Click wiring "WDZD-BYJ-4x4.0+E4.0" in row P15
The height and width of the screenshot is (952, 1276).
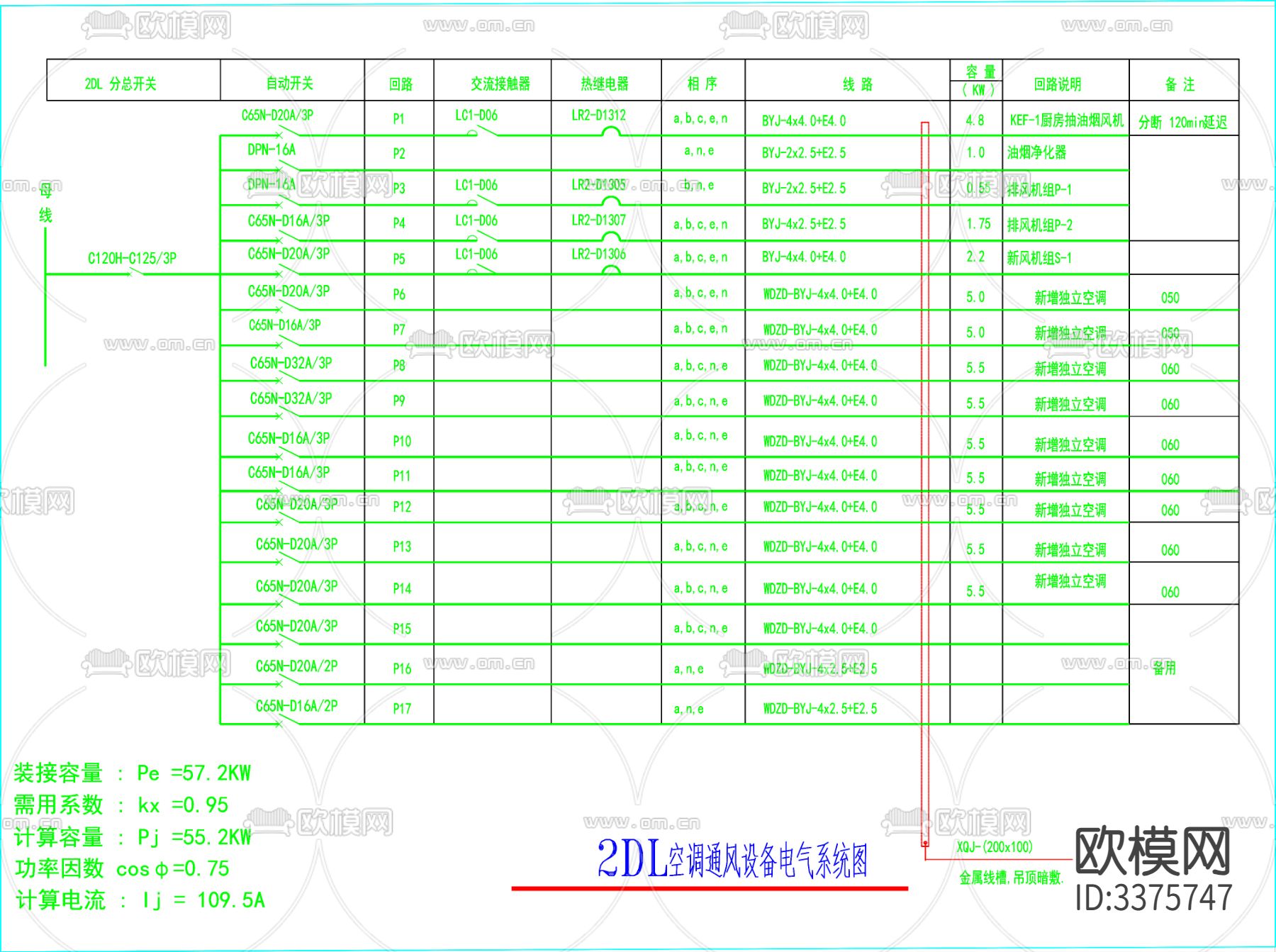click(819, 629)
